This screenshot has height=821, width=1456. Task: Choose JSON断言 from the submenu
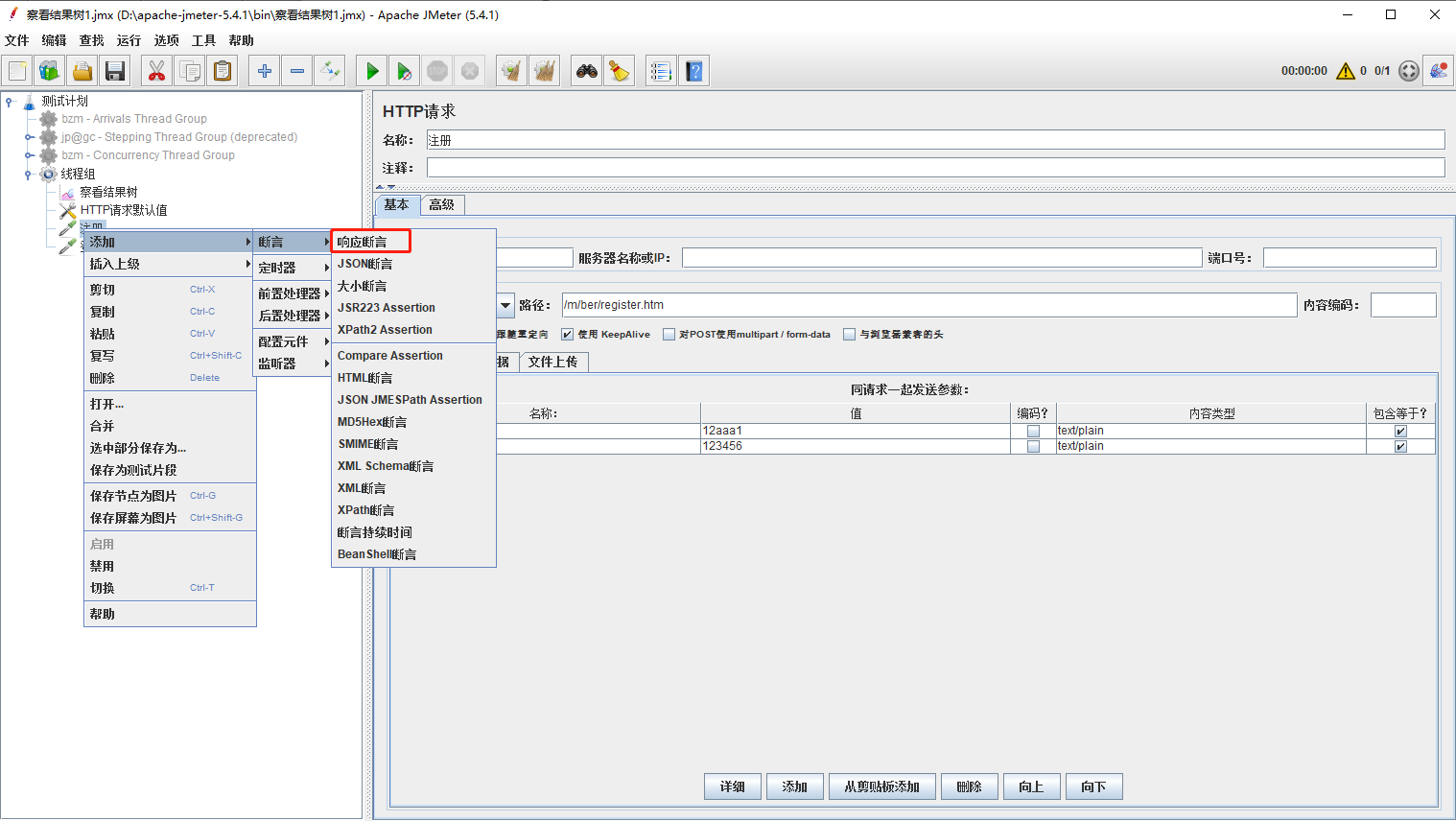[x=413, y=264]
